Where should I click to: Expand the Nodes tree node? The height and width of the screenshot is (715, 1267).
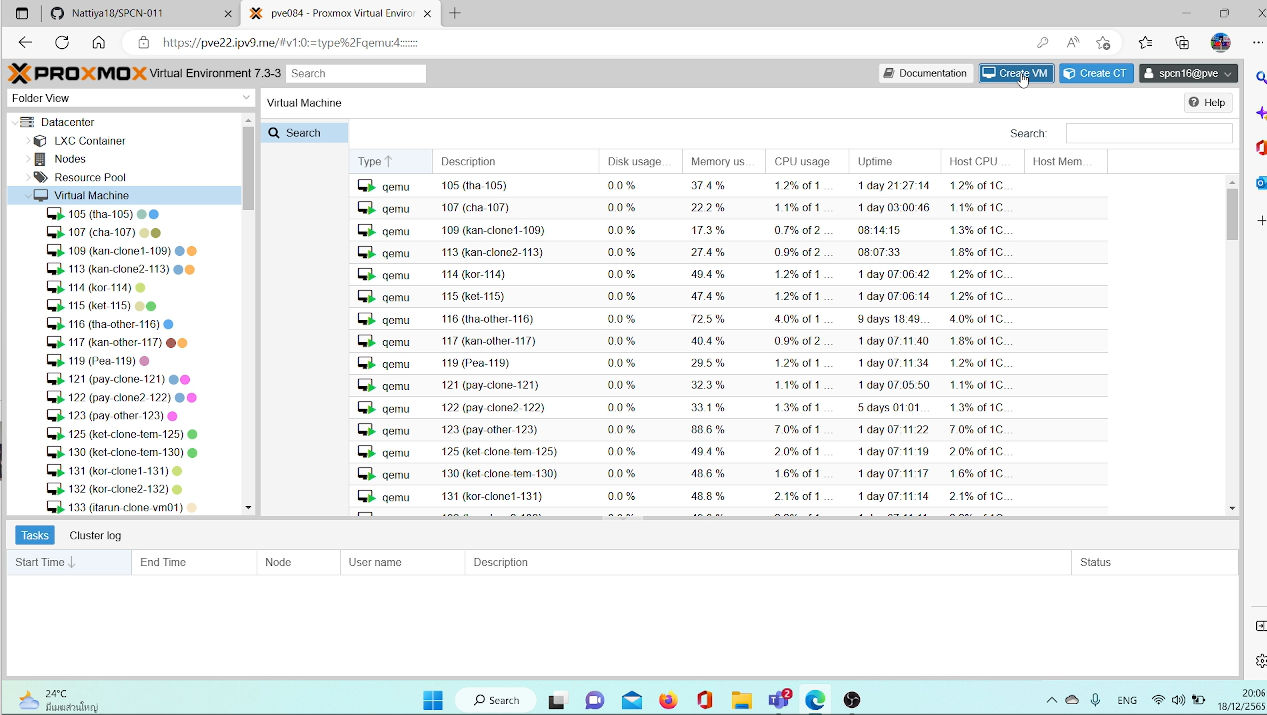click(x=28, y=159)
